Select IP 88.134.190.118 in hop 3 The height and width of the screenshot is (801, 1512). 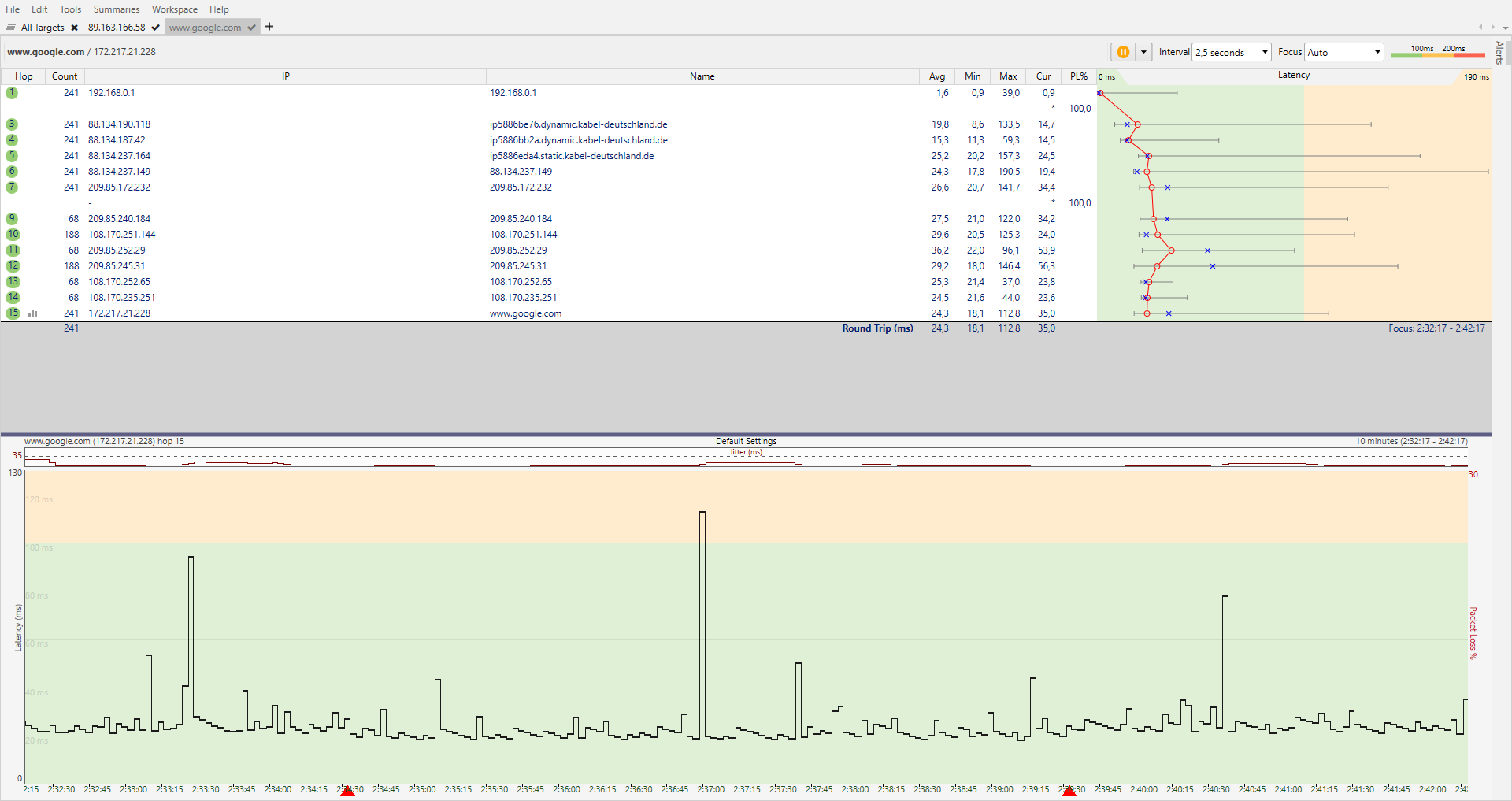point(119,124)
